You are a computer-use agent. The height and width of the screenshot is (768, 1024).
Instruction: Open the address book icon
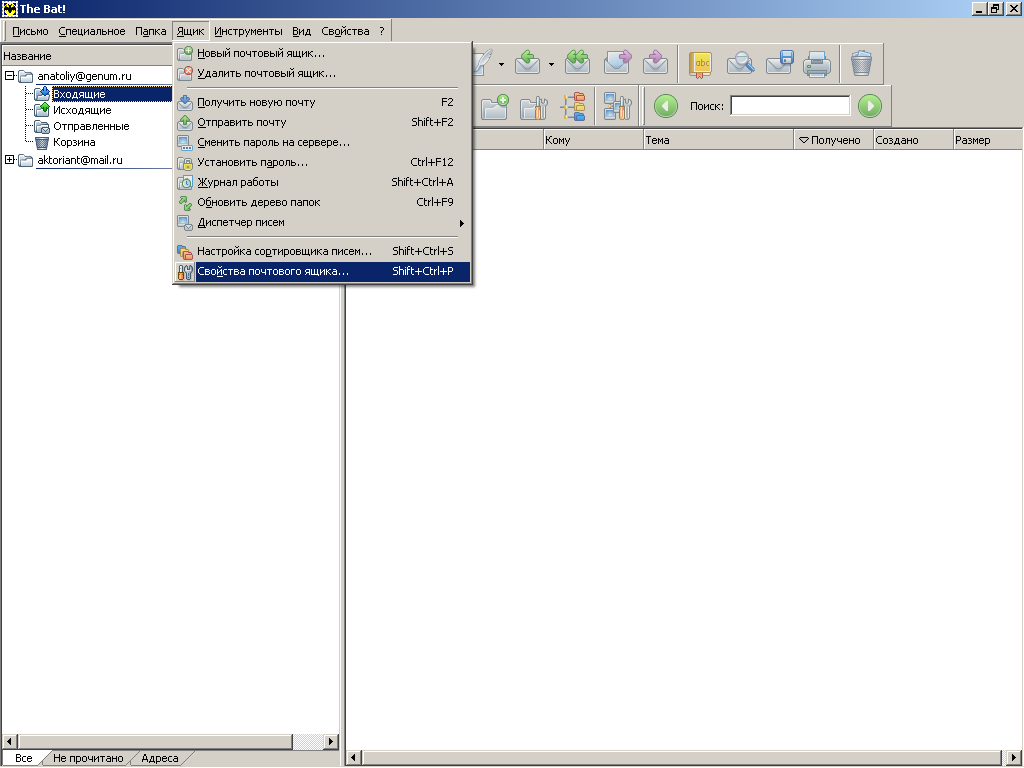[x=701, y=64]
